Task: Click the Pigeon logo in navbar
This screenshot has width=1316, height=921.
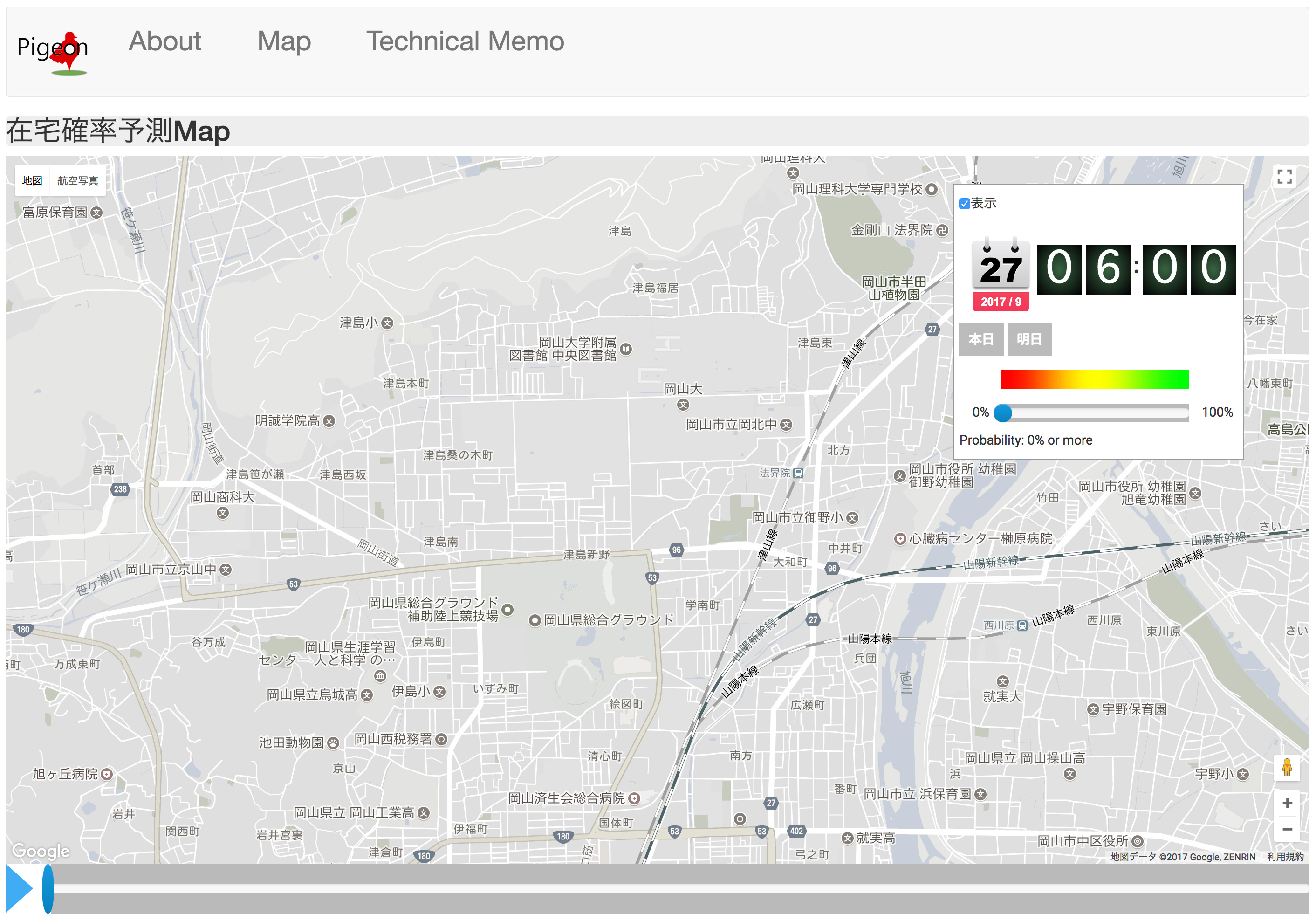Action: coord(53,52)
